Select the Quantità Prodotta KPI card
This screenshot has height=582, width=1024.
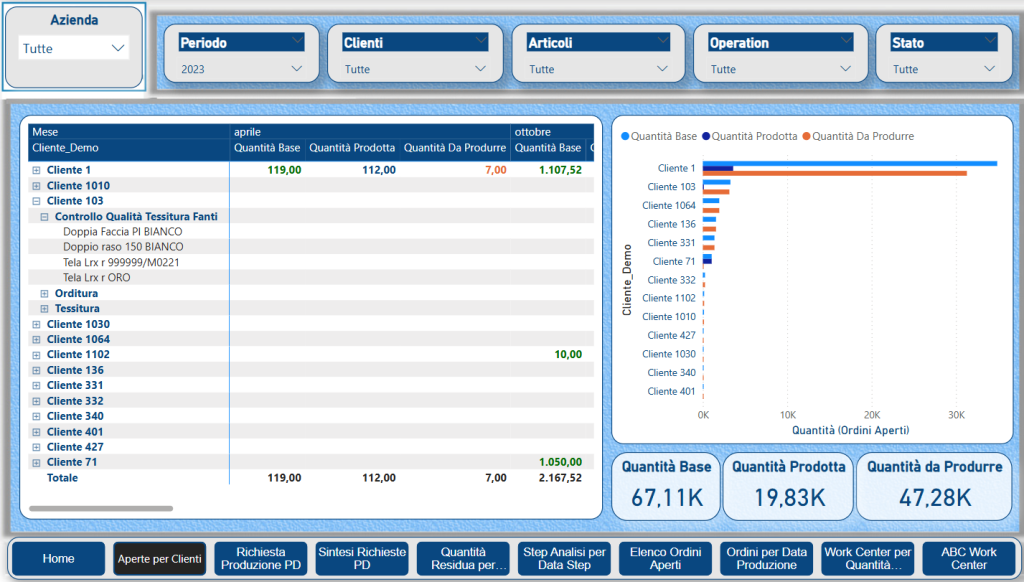(789, 485)
